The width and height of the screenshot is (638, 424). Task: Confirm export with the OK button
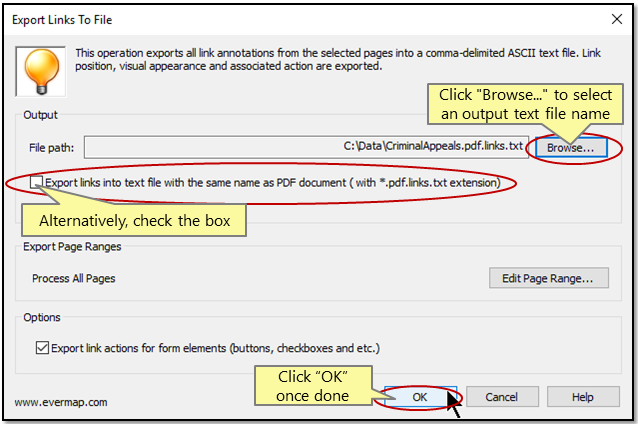419,397
